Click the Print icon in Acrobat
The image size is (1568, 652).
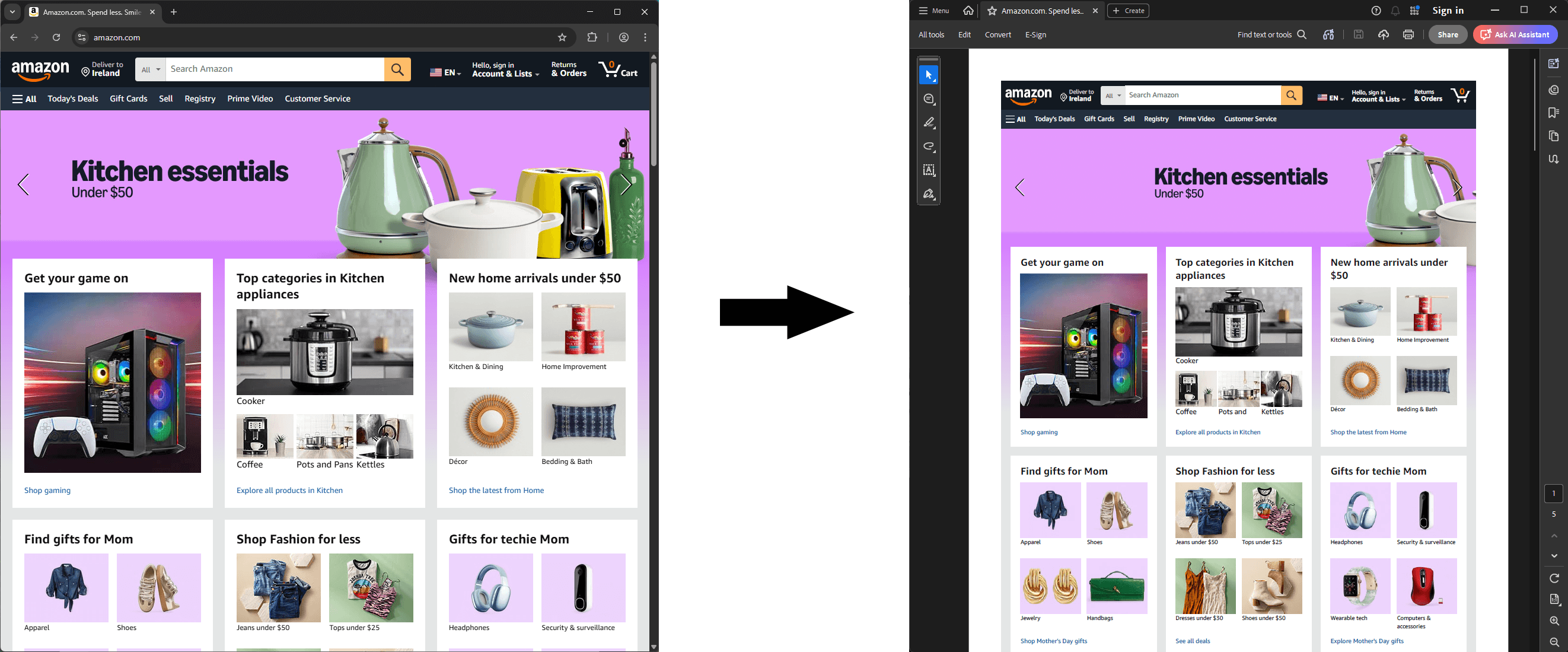tap(1408, 34)
